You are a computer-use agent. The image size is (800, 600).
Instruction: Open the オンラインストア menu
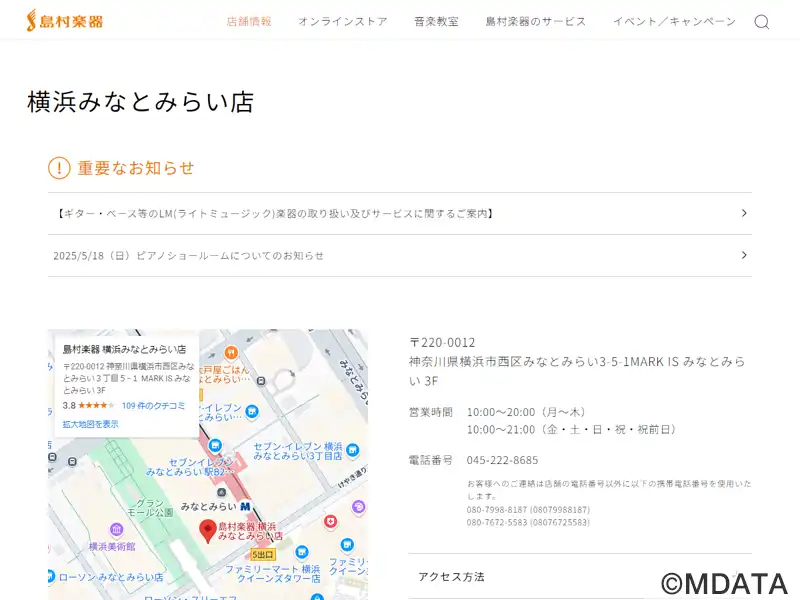point(343,21)
